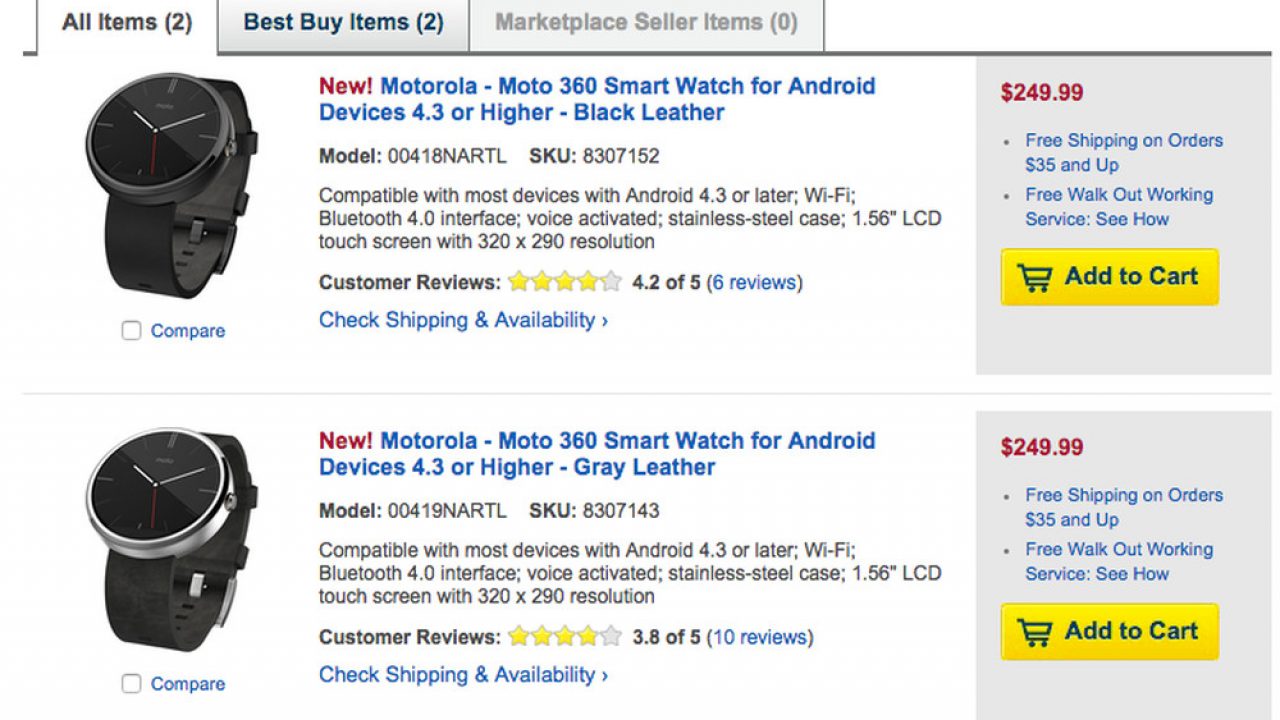Open the 6 reviews link

tap(755, 282)
